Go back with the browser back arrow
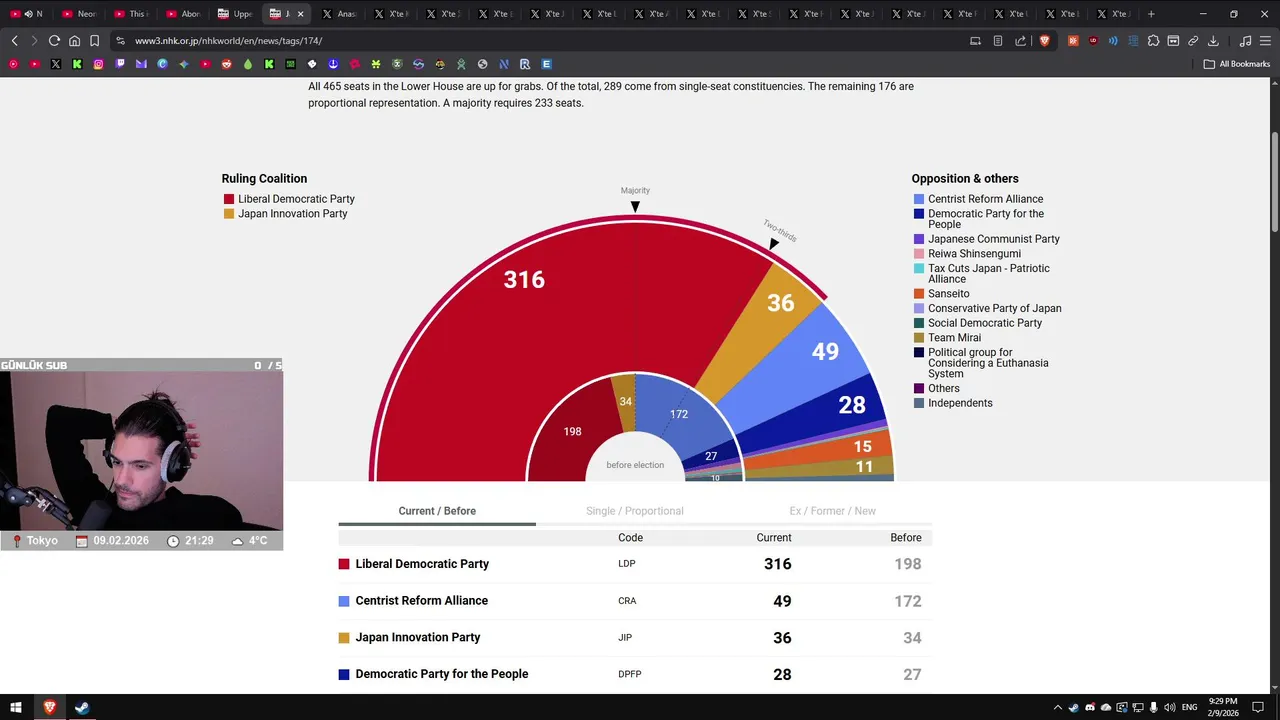This screenshot has width=1280, height=720. coord(14,41)
